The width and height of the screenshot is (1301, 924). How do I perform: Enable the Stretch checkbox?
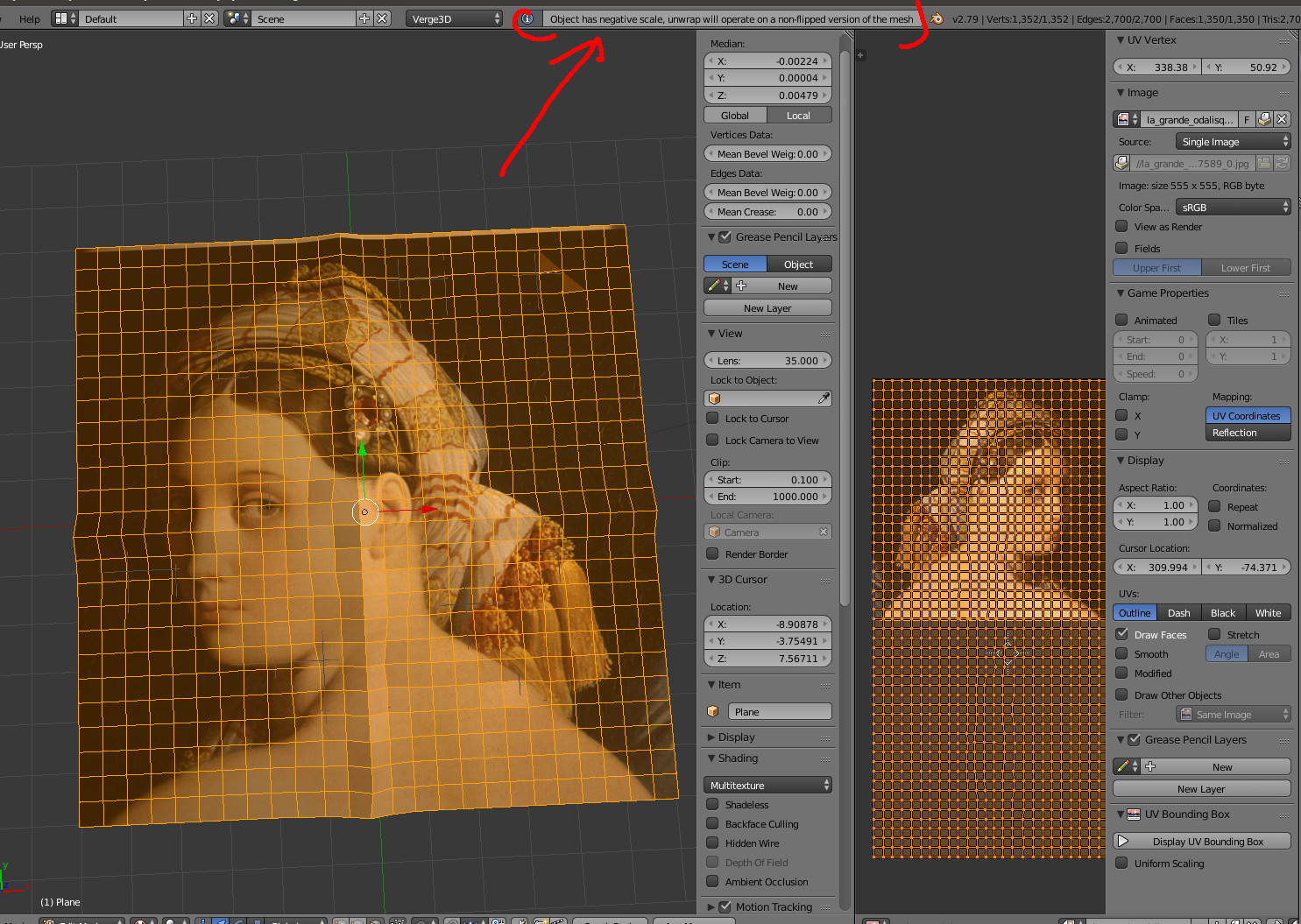[1214, 634]
